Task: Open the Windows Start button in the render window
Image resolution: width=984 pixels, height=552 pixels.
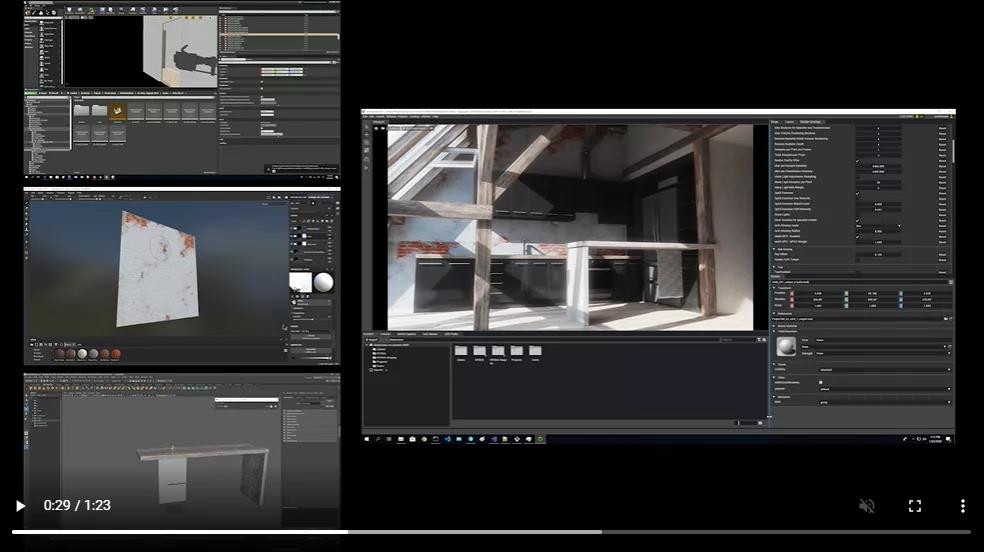Action: point(367,439)
